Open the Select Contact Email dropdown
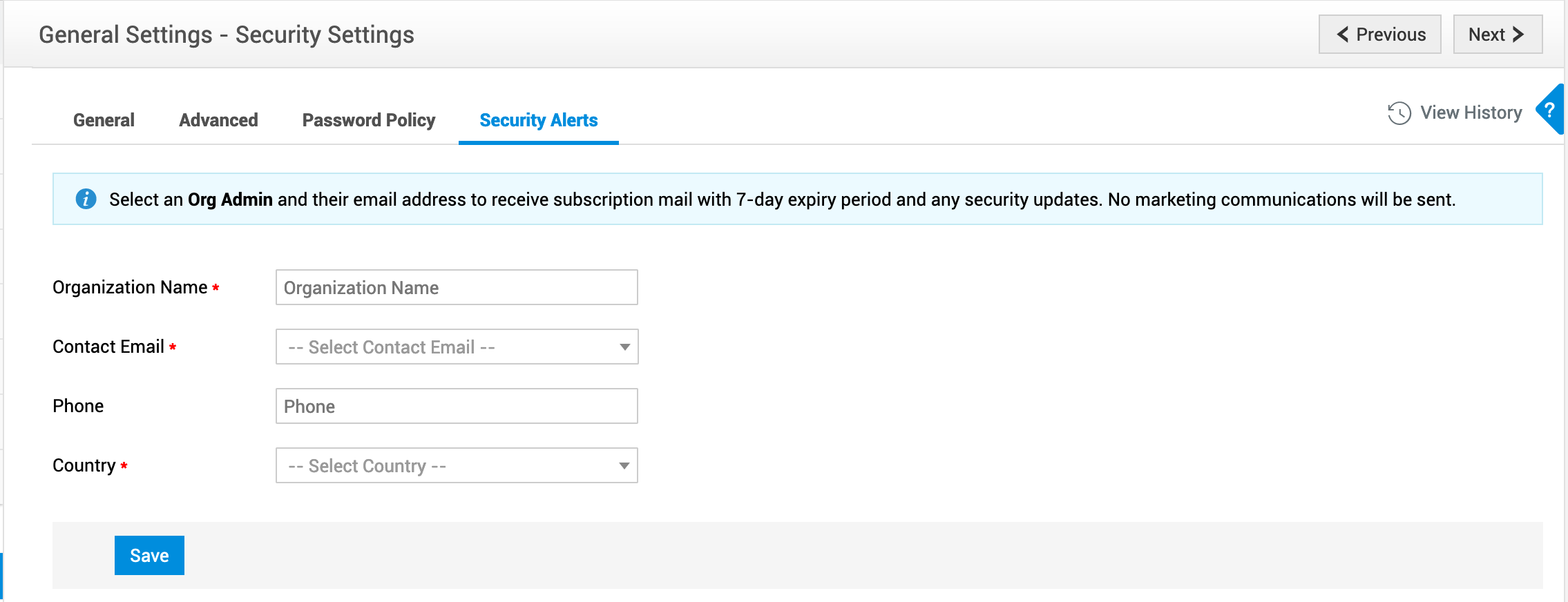The image size is (1568, 602). coord(456,347)
